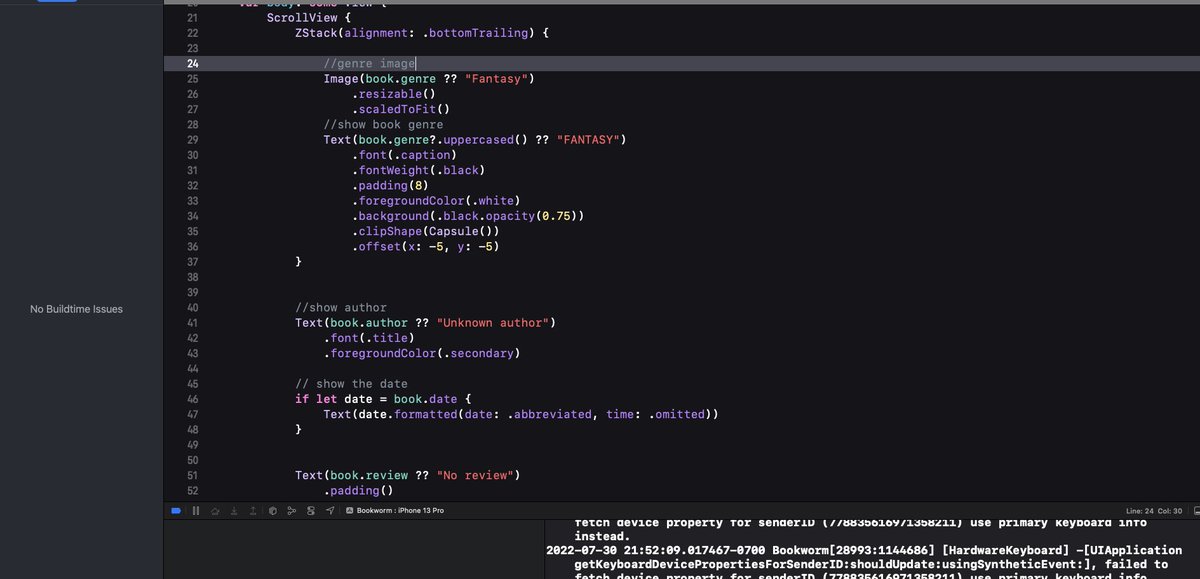
Task: Click the .clipShape(Capsule()) modifier
Action: (425, 231)
